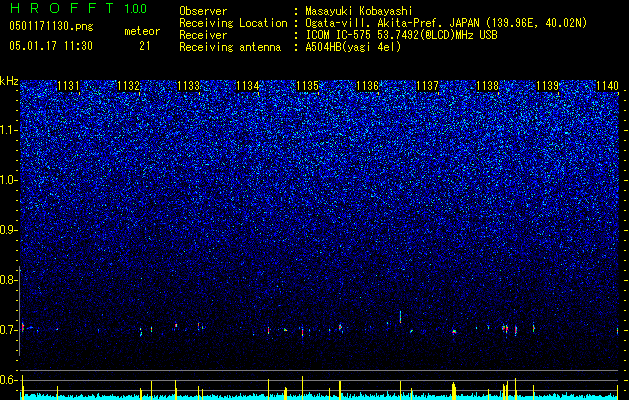Click the Receiving Location field label
The image size is (629, 400).
click(233, 23)
